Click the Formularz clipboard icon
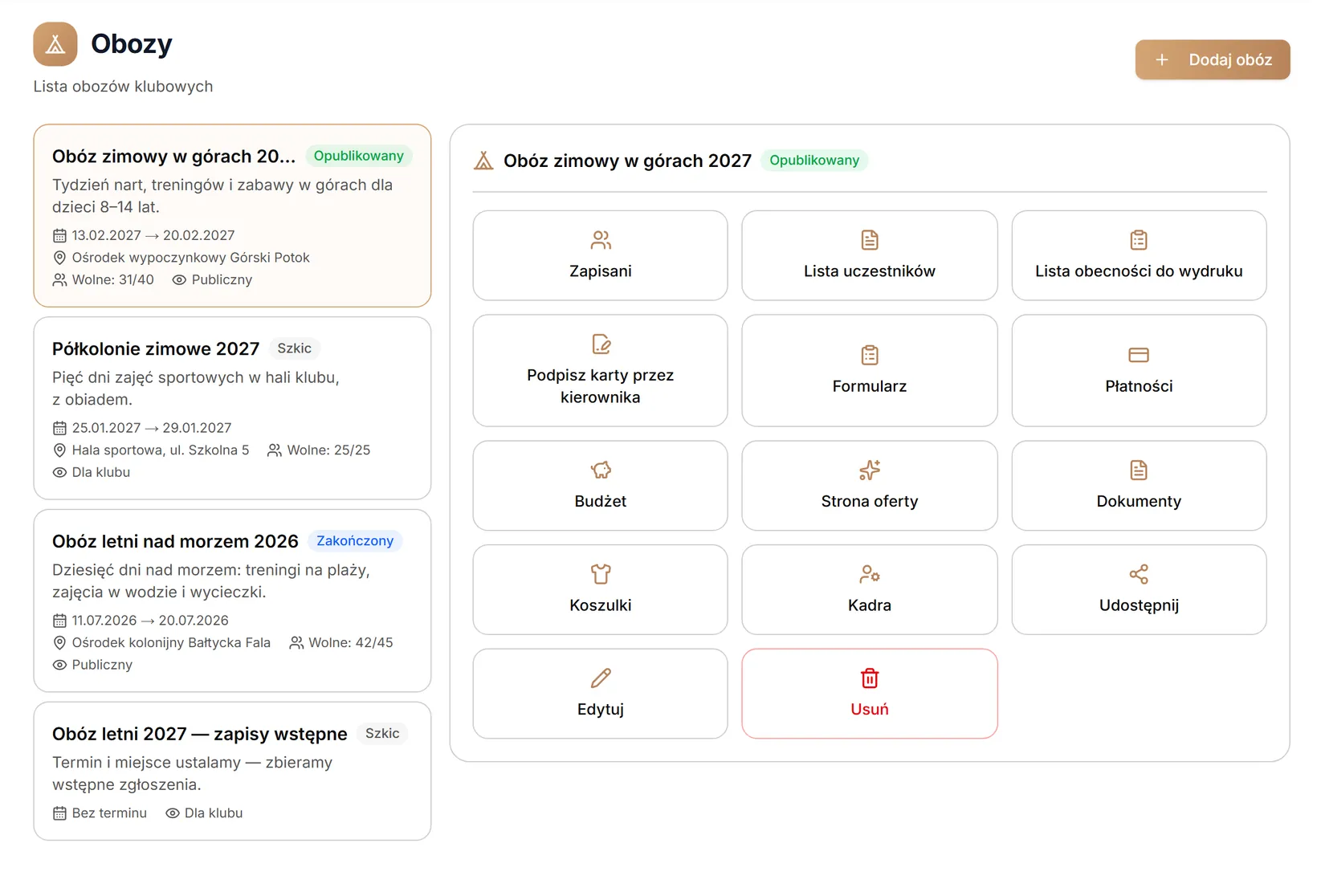Viewport: 1317px width, 896px height. pyautogui.click(x=870, y=355)
